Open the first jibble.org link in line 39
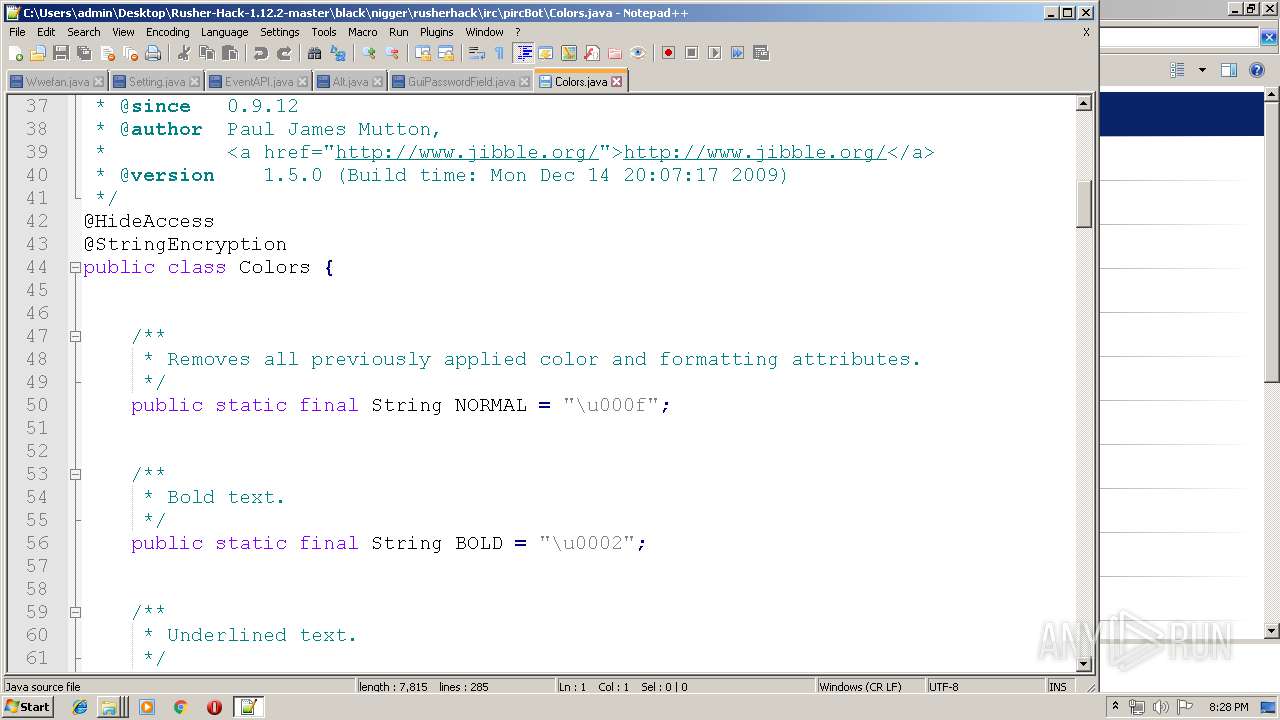 (x=467, y=152)
